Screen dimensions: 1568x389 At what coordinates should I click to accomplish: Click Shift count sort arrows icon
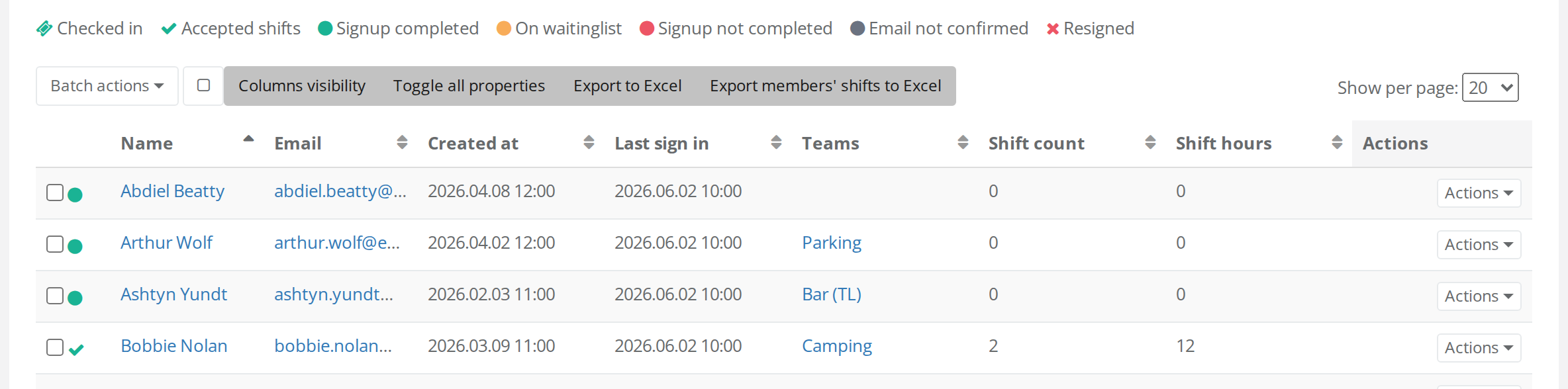coord(1150,142)
